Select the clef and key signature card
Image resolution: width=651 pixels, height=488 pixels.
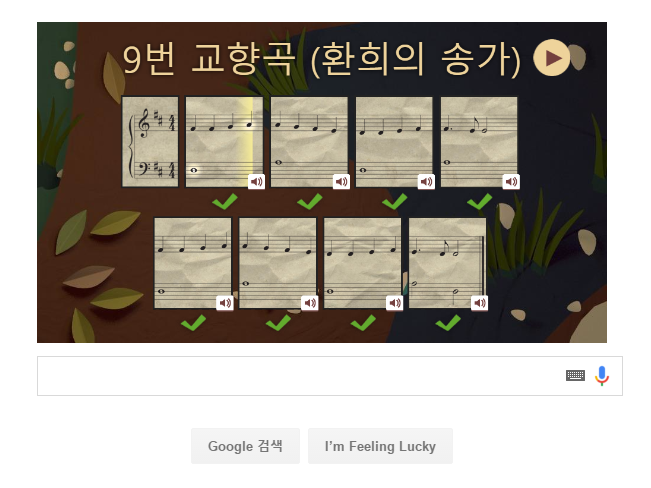pos(150,142)
